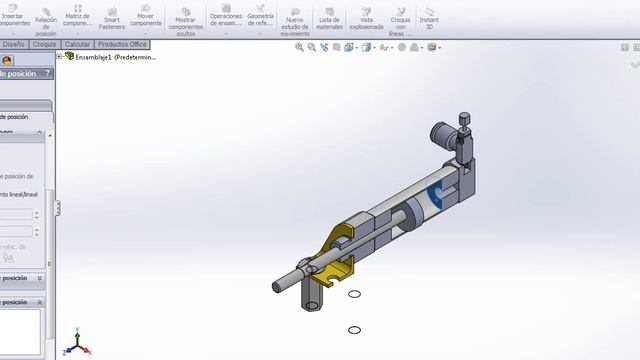Switch to Diseño tab

[x=13, y=44]
